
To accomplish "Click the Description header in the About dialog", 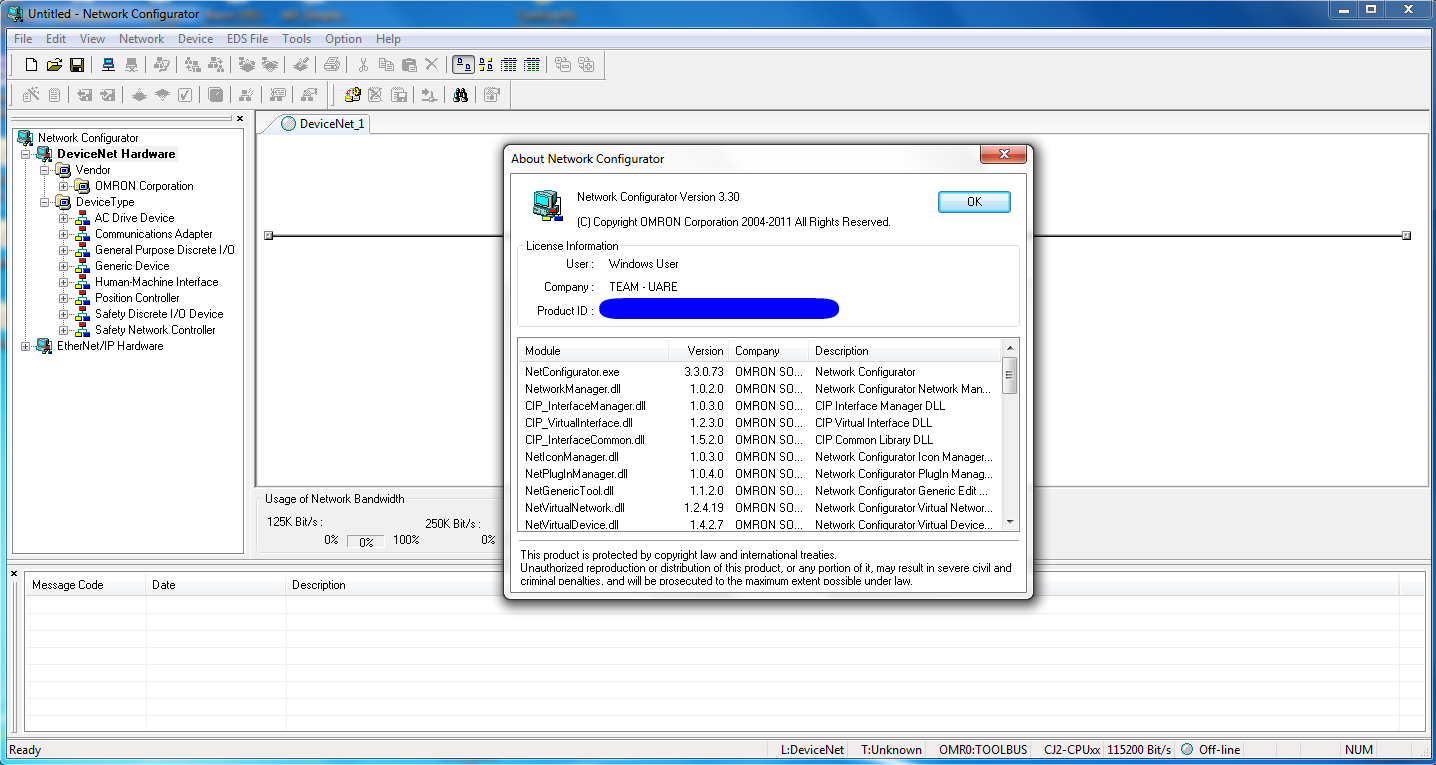I will coord(904,351).
